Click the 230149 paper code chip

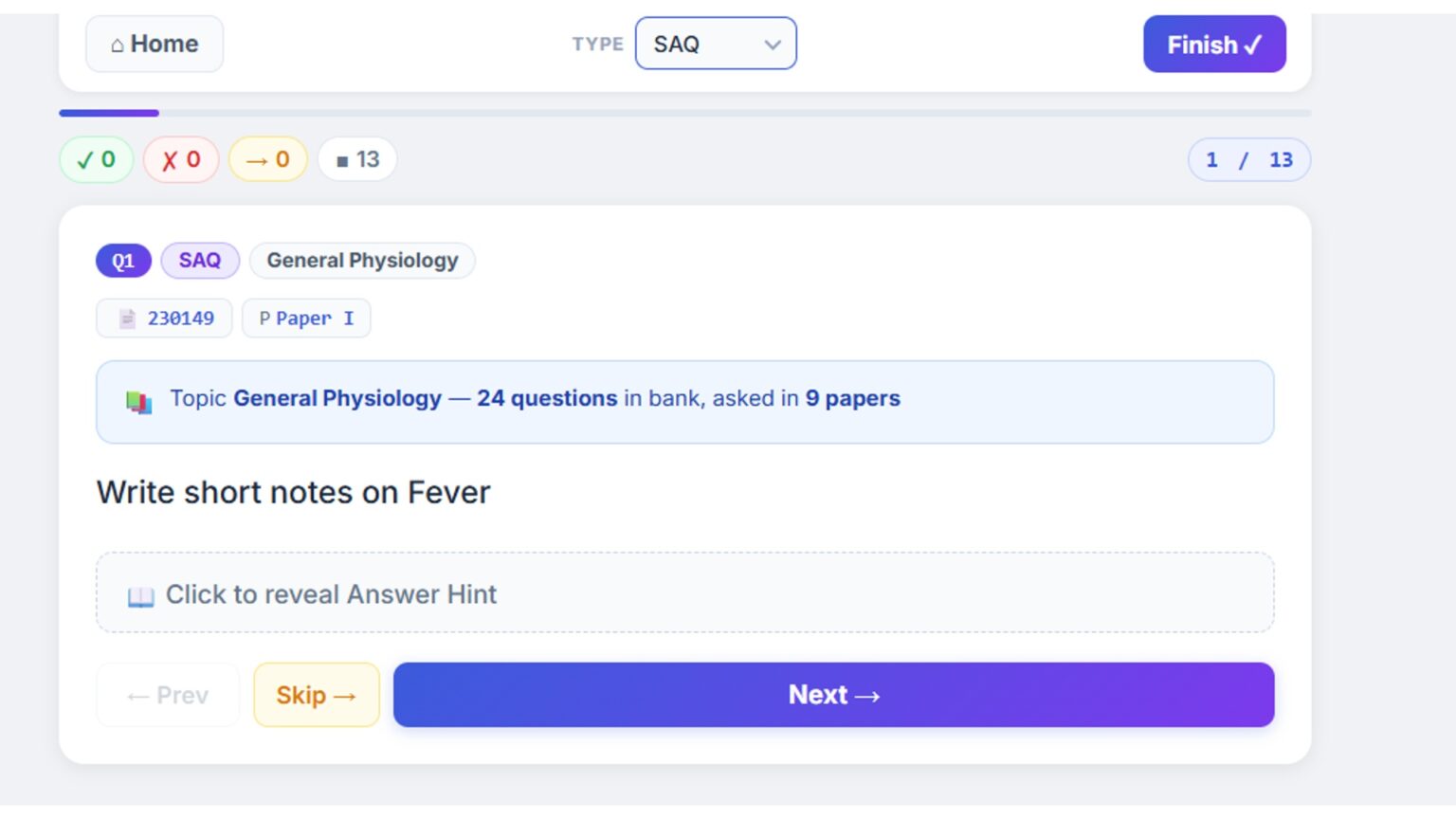click(x=164, y=318)
